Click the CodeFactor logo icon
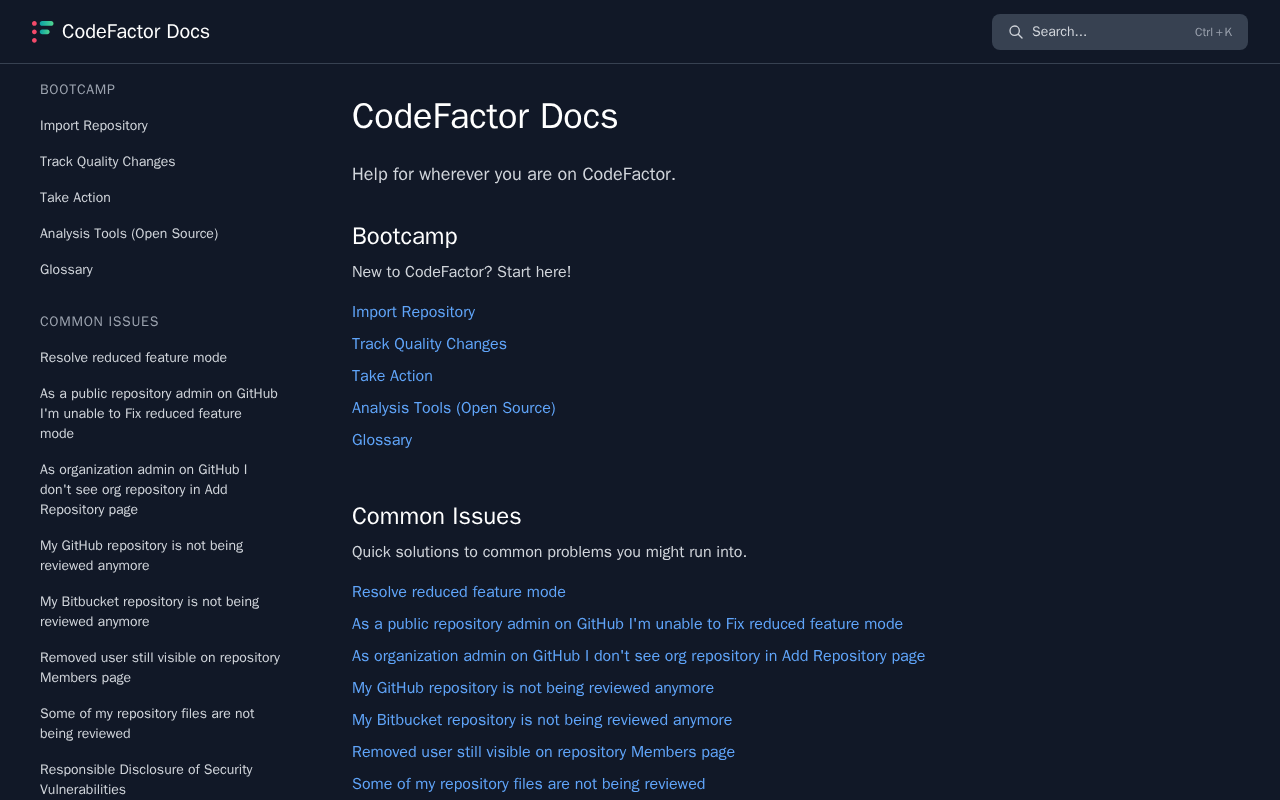 click(42, 31)
